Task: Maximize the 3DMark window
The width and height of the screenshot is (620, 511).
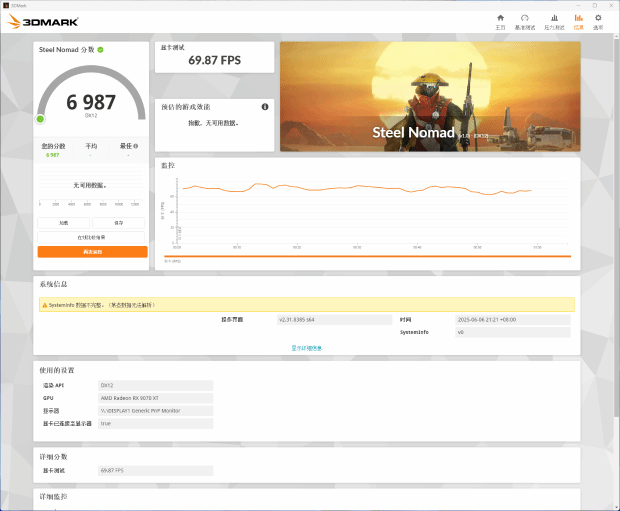Action: tap(595, 6)
